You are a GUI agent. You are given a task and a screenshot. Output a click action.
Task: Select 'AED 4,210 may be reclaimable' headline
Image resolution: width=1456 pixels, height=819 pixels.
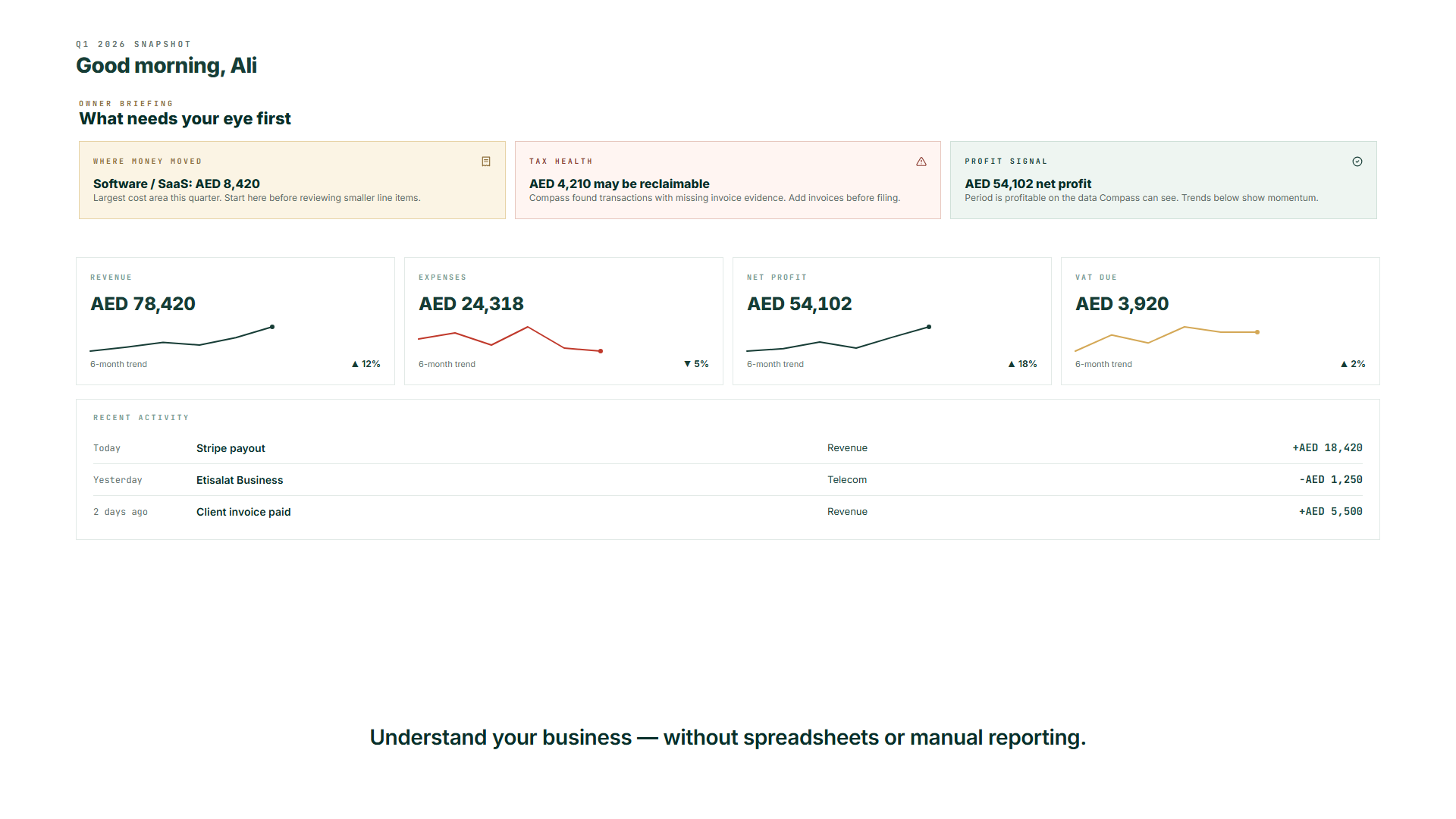pyautogui.click(x=620, y=184)
